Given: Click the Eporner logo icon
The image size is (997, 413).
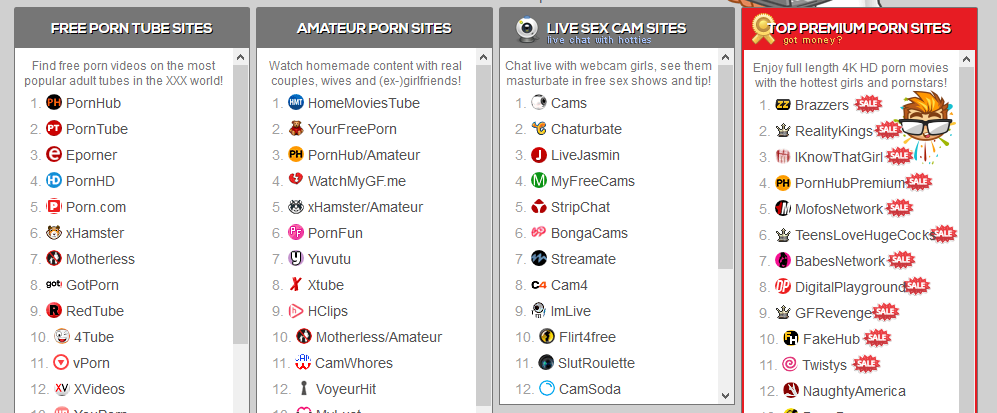Looking at the screenshot, I should (x=54, y=154).
